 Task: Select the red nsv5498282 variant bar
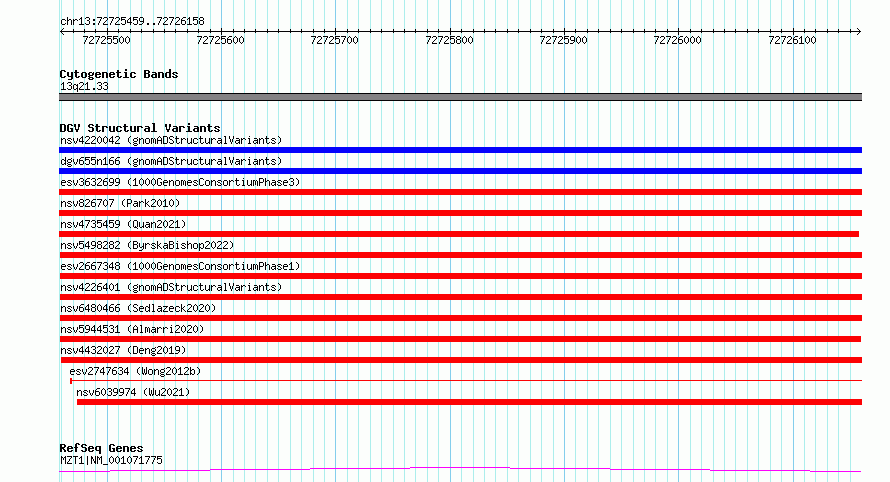460,255
